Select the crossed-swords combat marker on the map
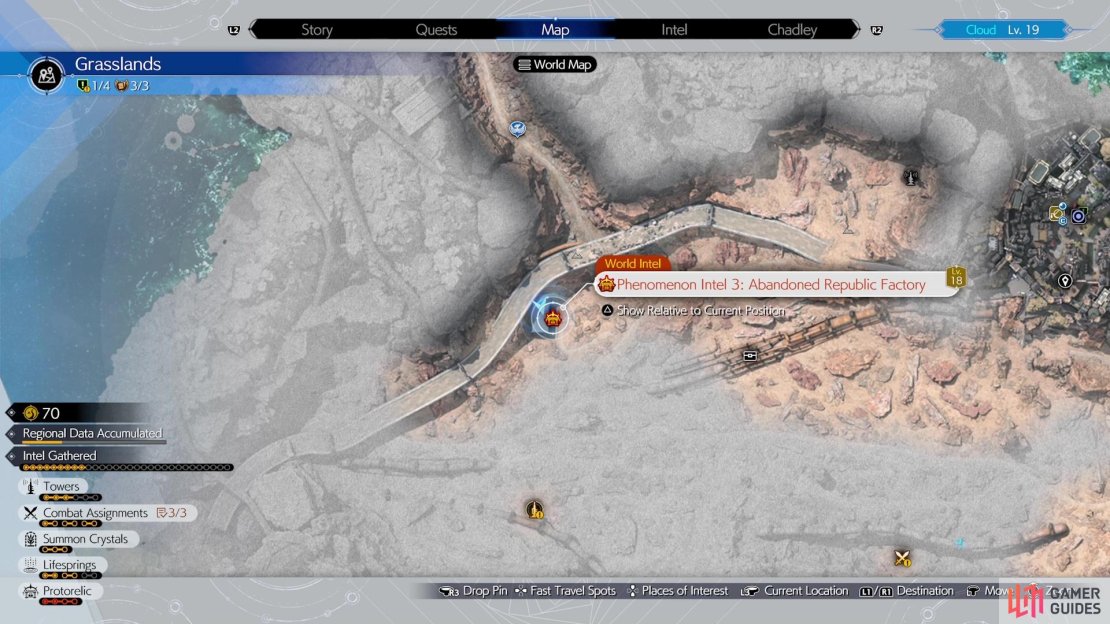1110x624 pixels. (x=902, y=558)
